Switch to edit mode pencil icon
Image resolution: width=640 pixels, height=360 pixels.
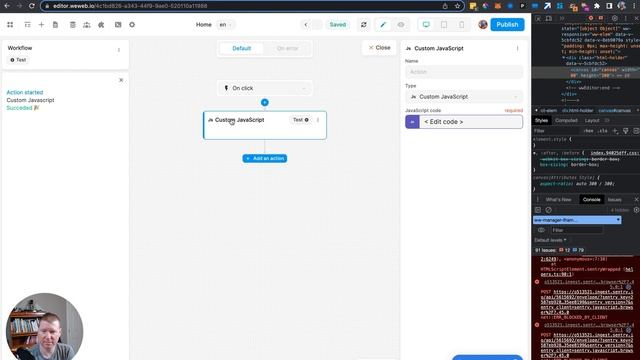(383, 25)
